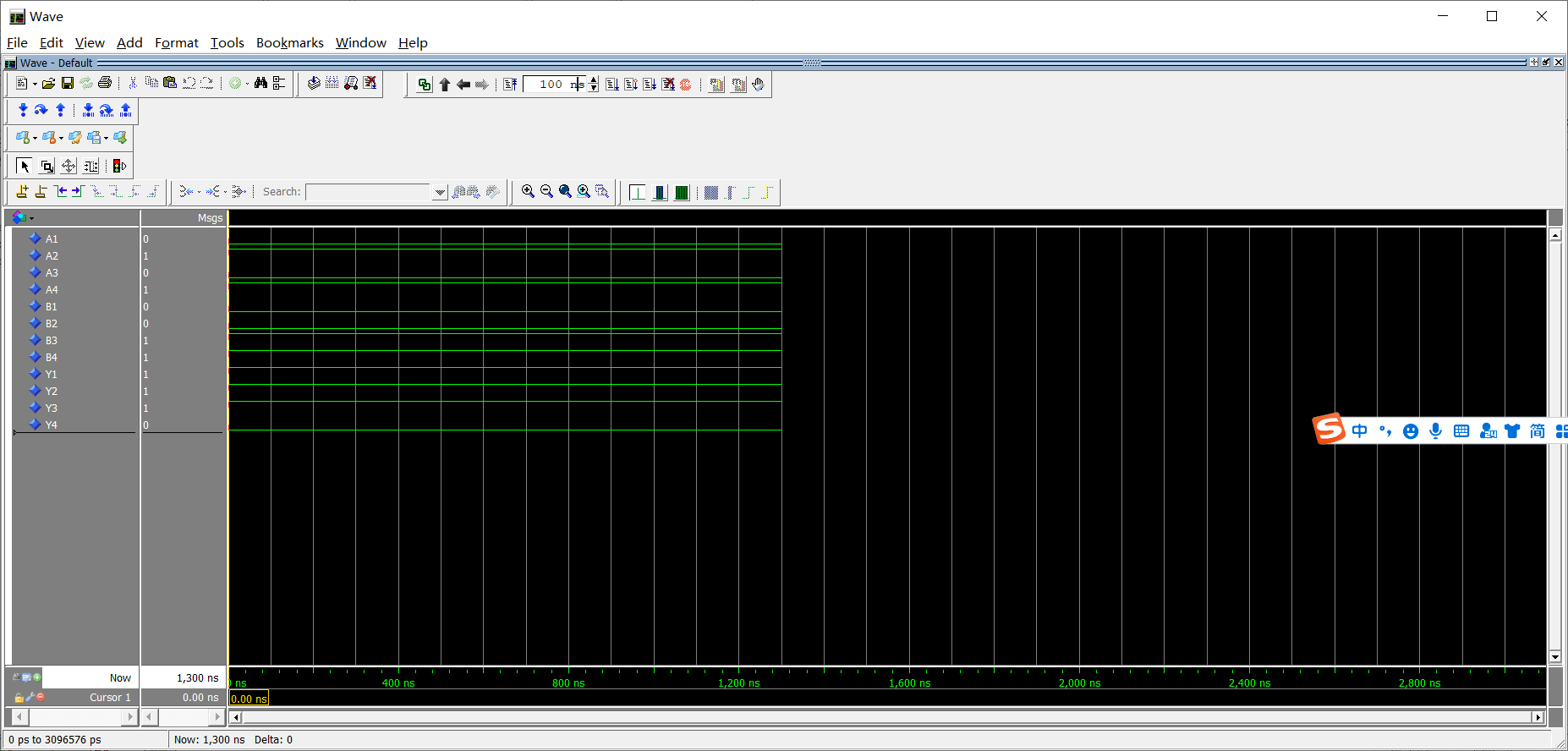Toggle the single blue pulse wave display button
Viewport: 1568px width, 751px height.
coord(660,192)
